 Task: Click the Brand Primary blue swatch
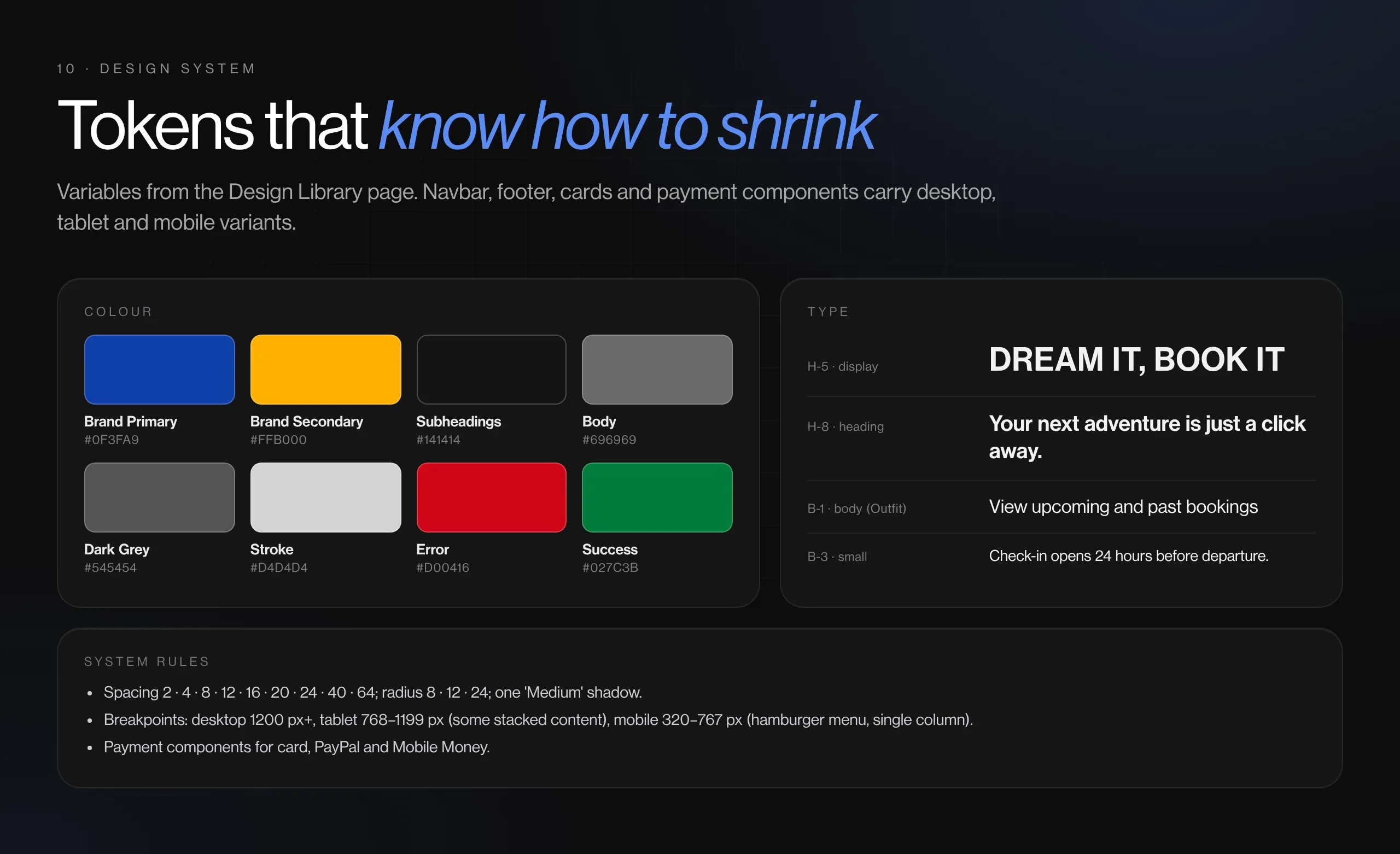click(159, 370)
